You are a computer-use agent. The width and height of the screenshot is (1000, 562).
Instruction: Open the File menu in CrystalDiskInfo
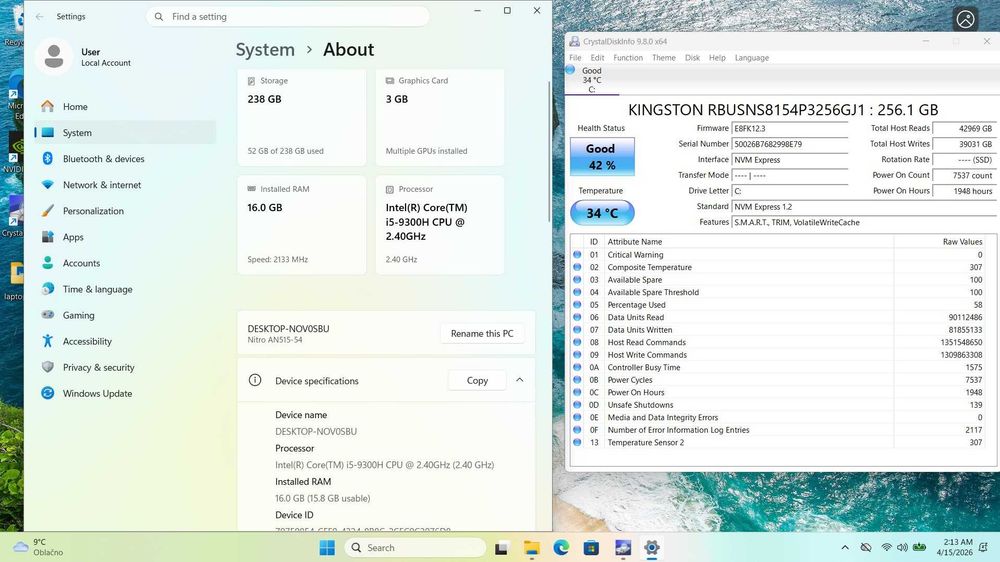coord(575,57)
